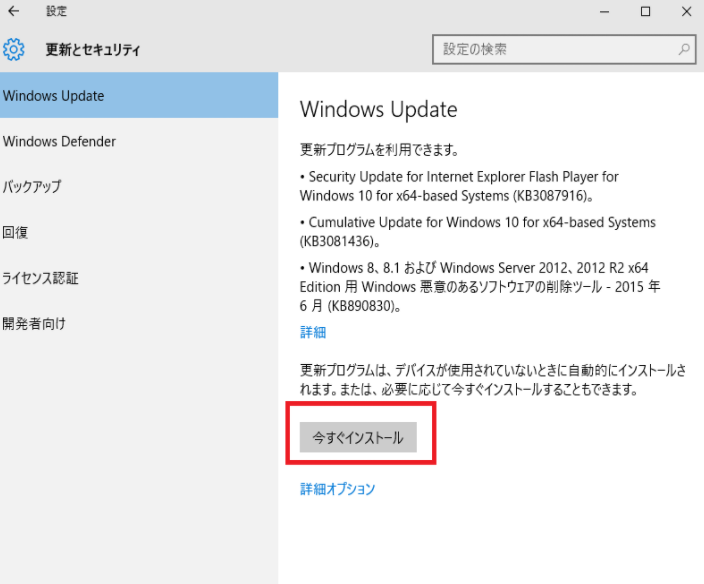Click the 今すぐインストール button
Screen dimensions: 704x584
(x=358, y=437)
